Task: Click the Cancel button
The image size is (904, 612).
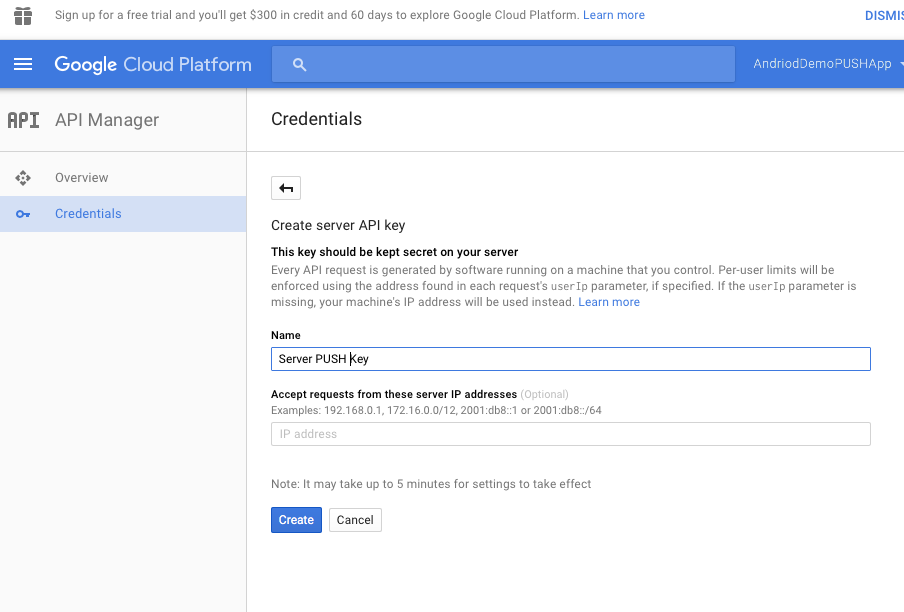Action: (x=355, y=520)
